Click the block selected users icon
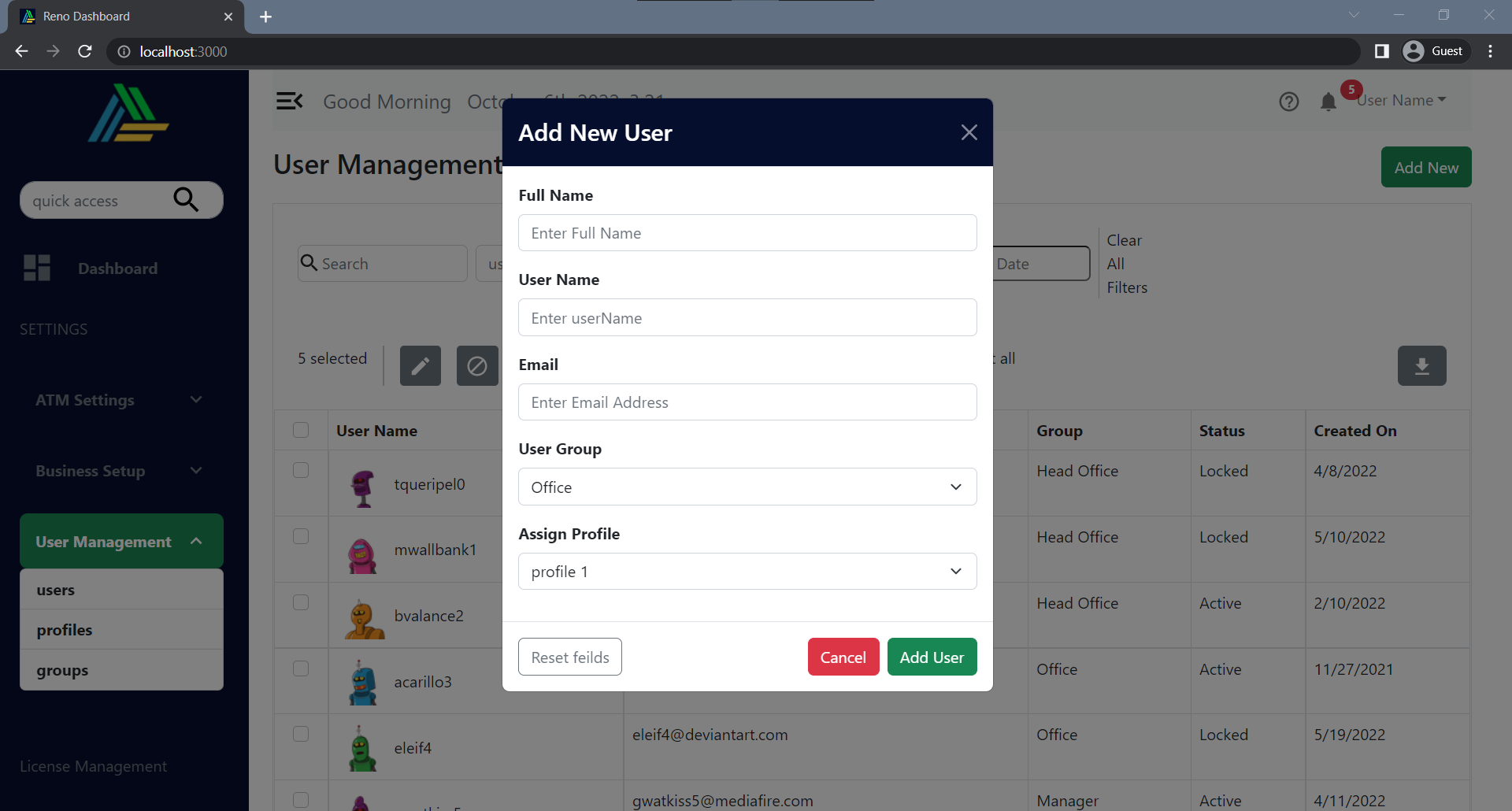This screenshot has width=1512, height=811. pos(477,366)
